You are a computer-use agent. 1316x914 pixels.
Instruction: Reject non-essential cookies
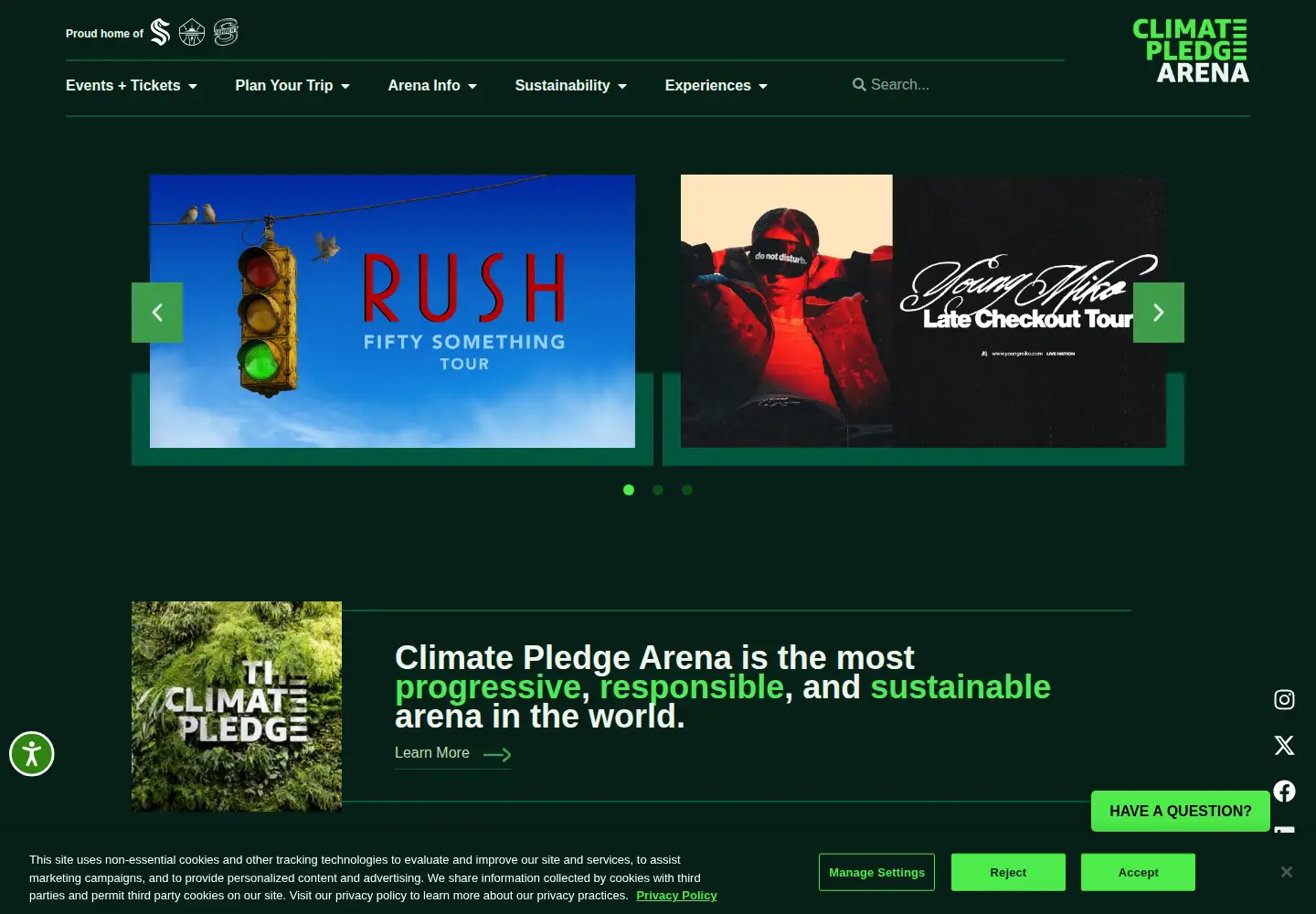click(1008, 872)
